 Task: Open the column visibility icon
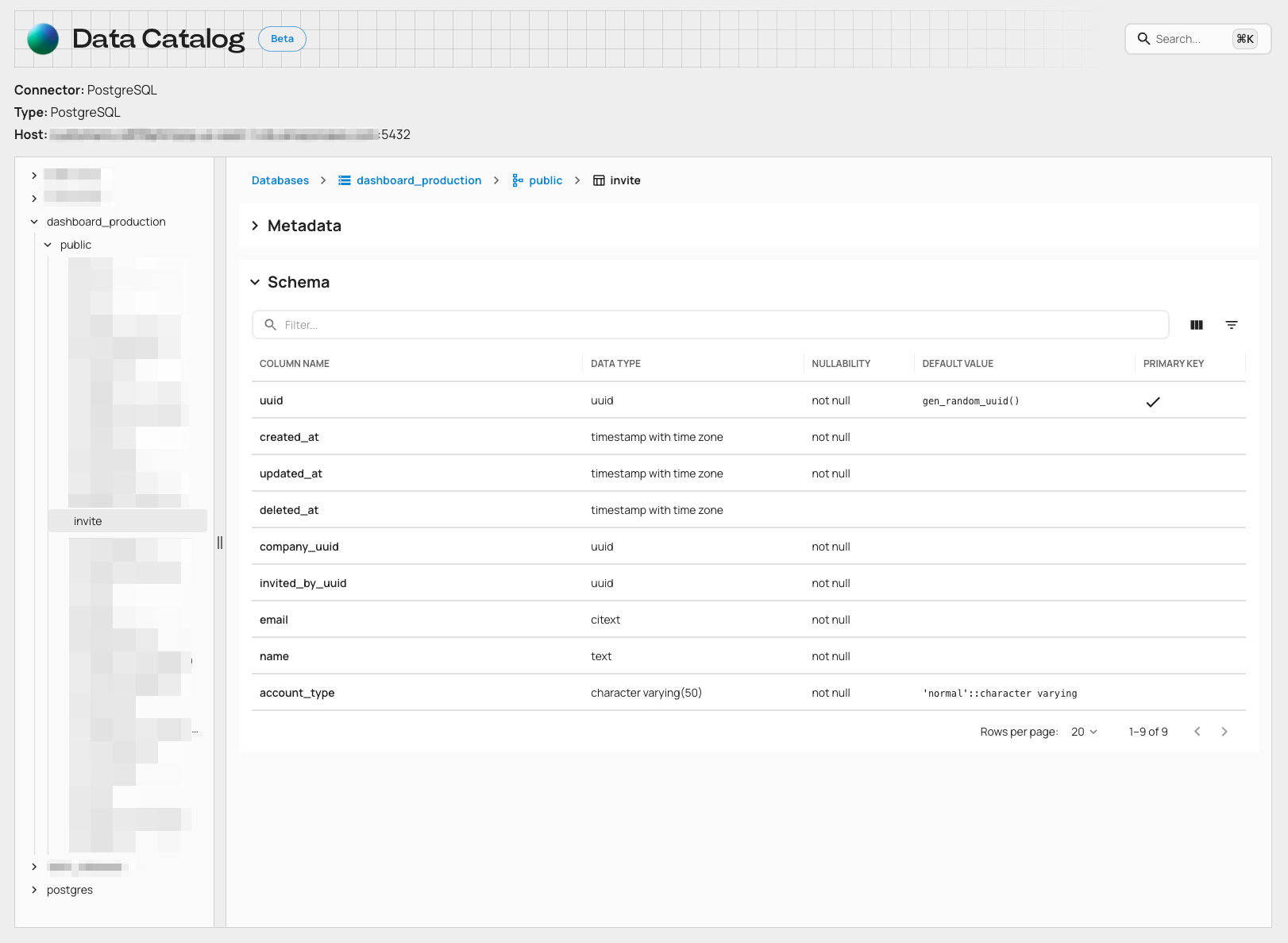pos(1197,325)
